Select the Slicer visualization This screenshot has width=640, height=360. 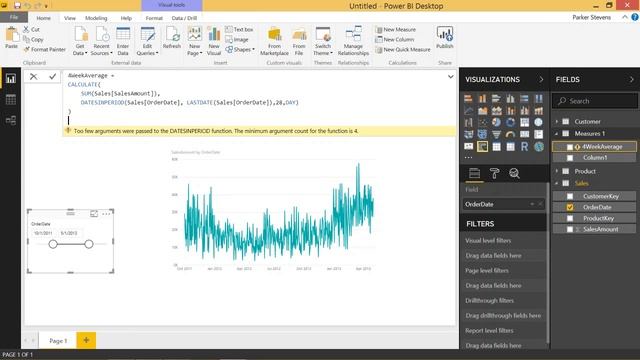click(482, 147)
